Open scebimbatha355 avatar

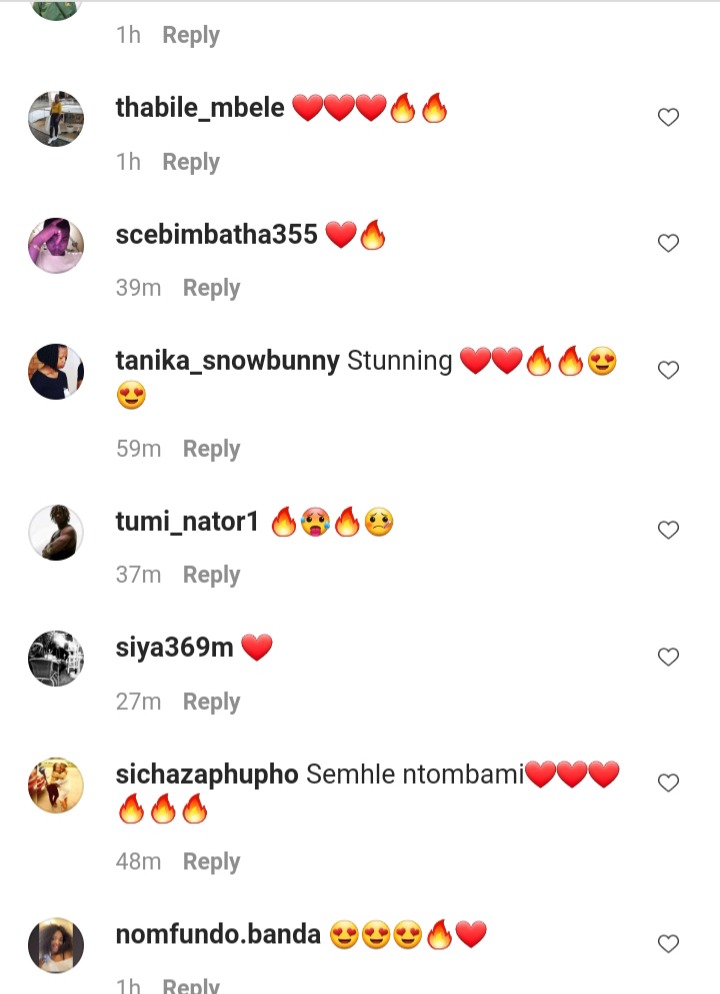pos(56,245)
